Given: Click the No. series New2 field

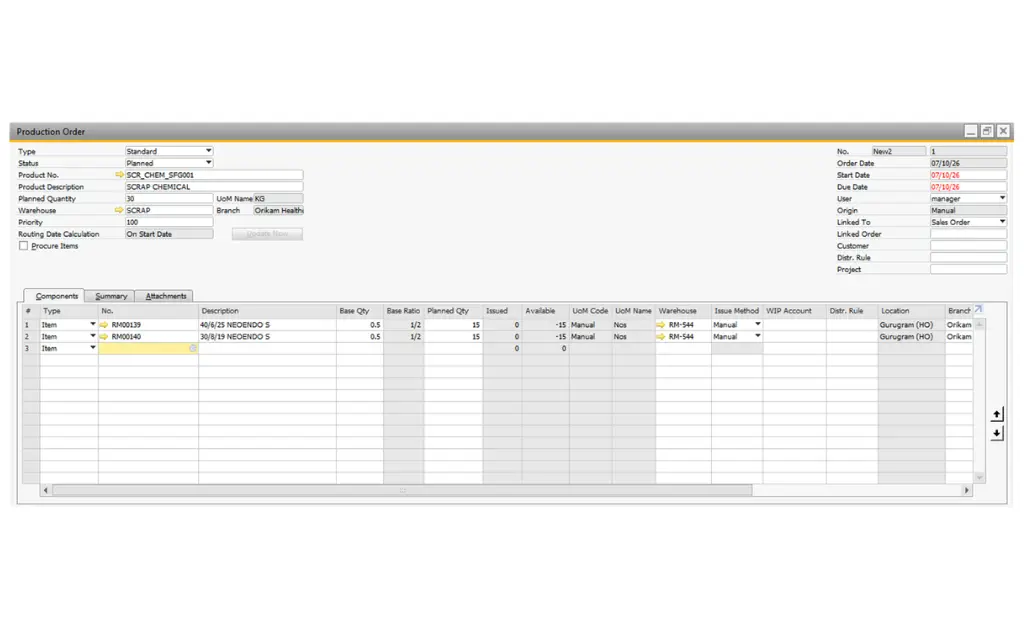Looking at the screenshot, I should pos(899,151).
